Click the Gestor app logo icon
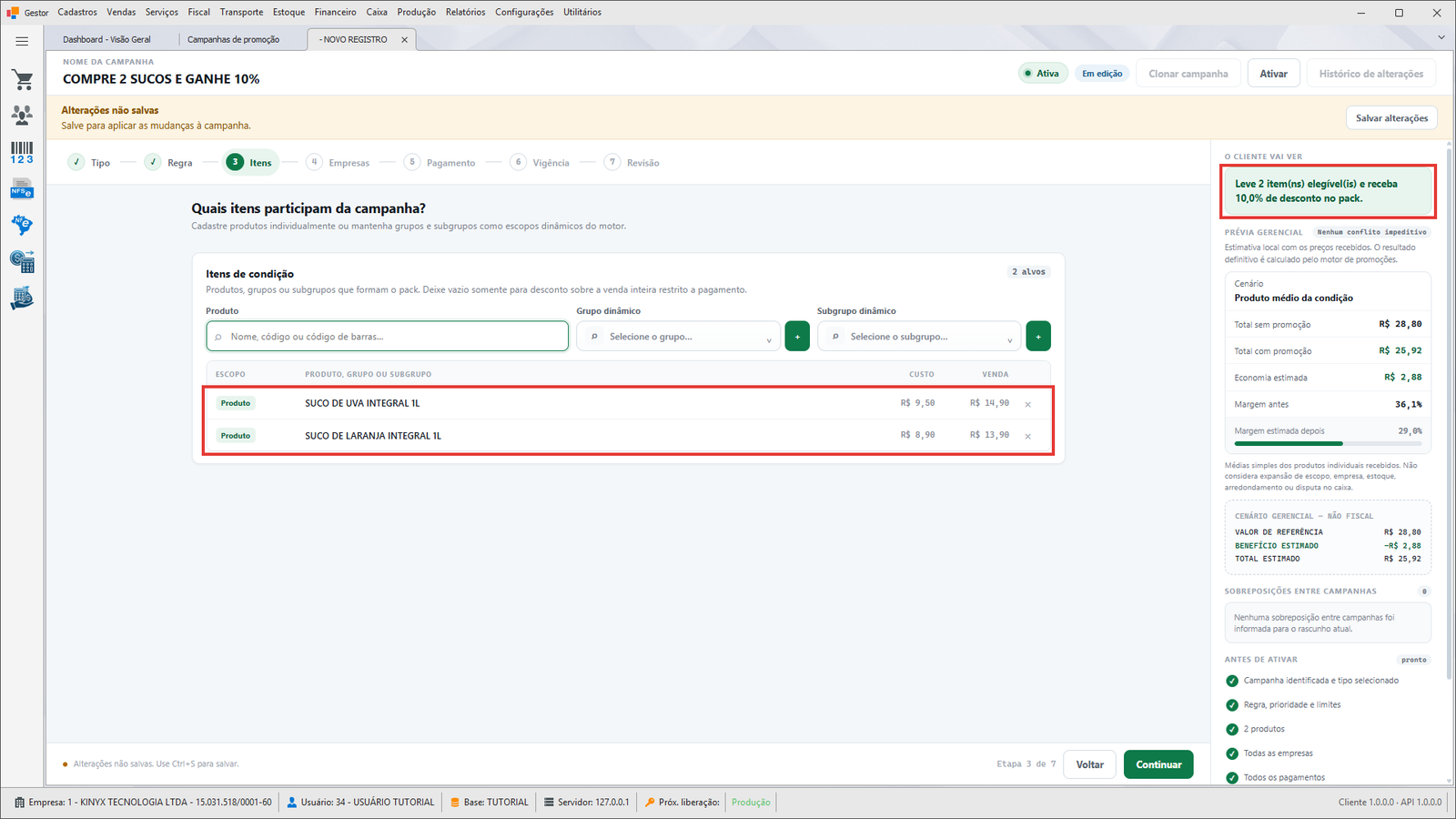This screenshot has height=819, width=1456. (x=13, y=13)
